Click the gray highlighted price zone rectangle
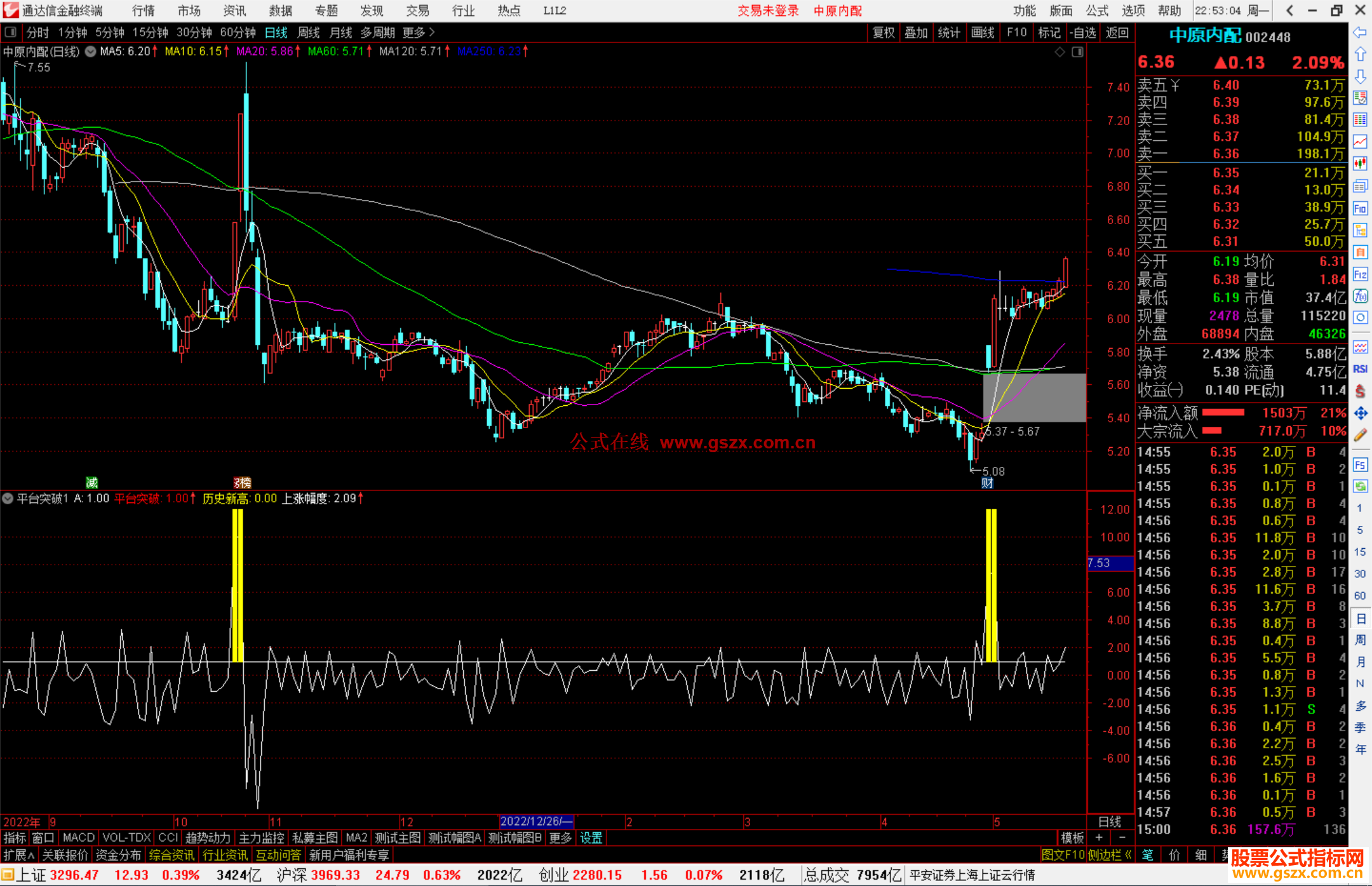This screenshot has width=1372, height=886. point(1034,398)
